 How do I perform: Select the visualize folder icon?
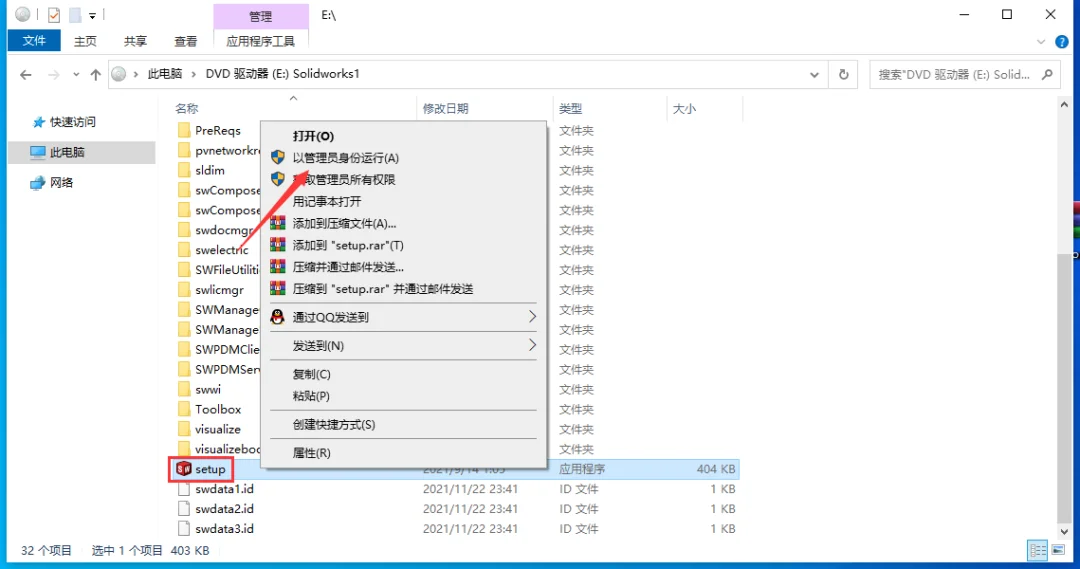point(184,429)
